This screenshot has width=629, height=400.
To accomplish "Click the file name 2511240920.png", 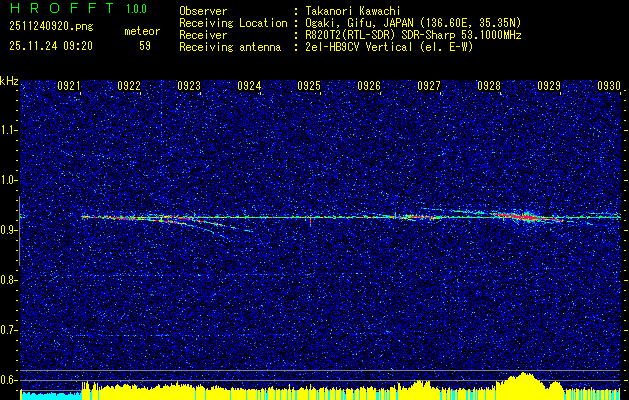I will click(x=51, y=27).
